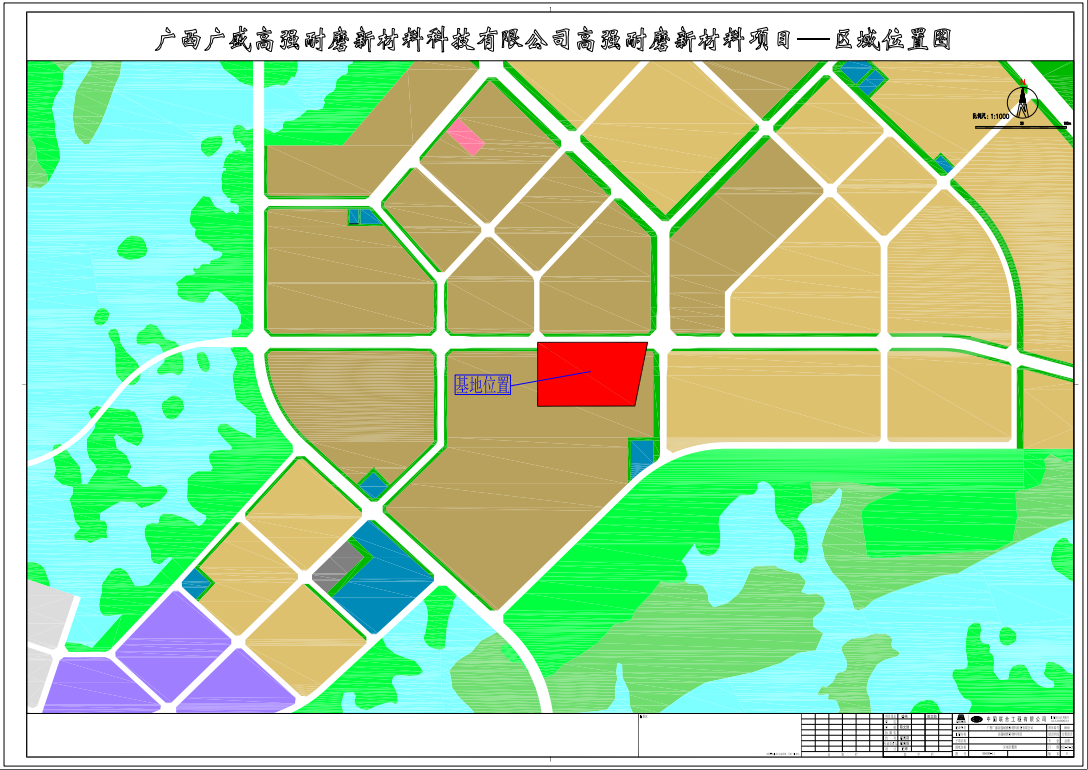Click the small blue parcel pair in northwest block

[x=362, y=216]
